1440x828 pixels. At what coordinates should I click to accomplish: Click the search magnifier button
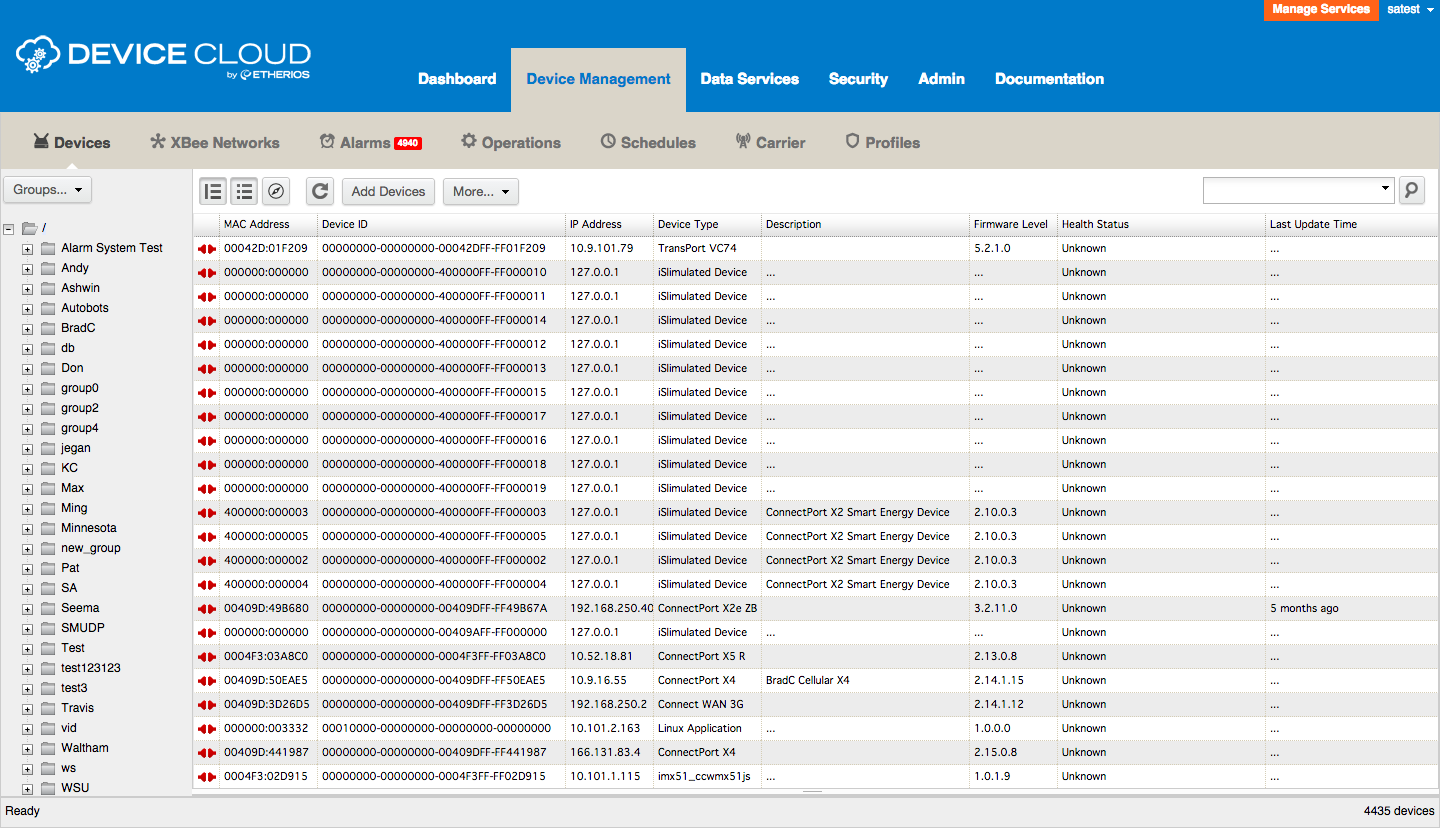pos(1411,189)
